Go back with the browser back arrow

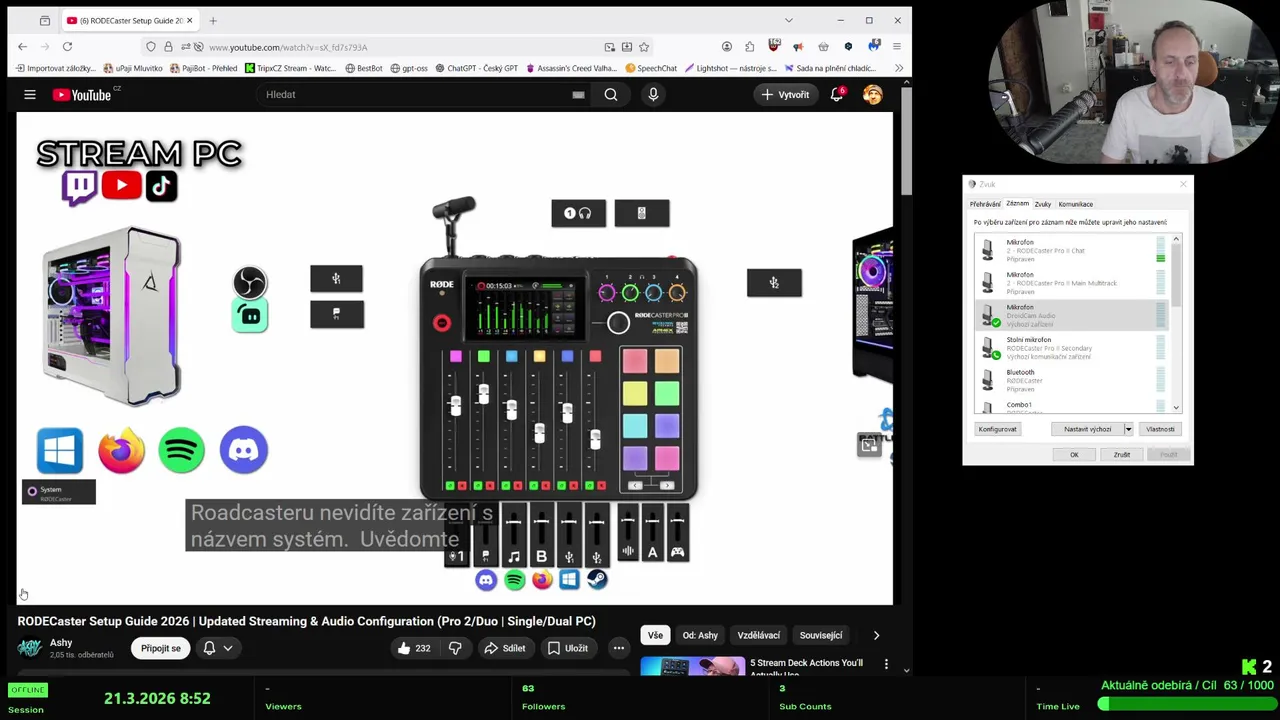[x=23, y=47]
